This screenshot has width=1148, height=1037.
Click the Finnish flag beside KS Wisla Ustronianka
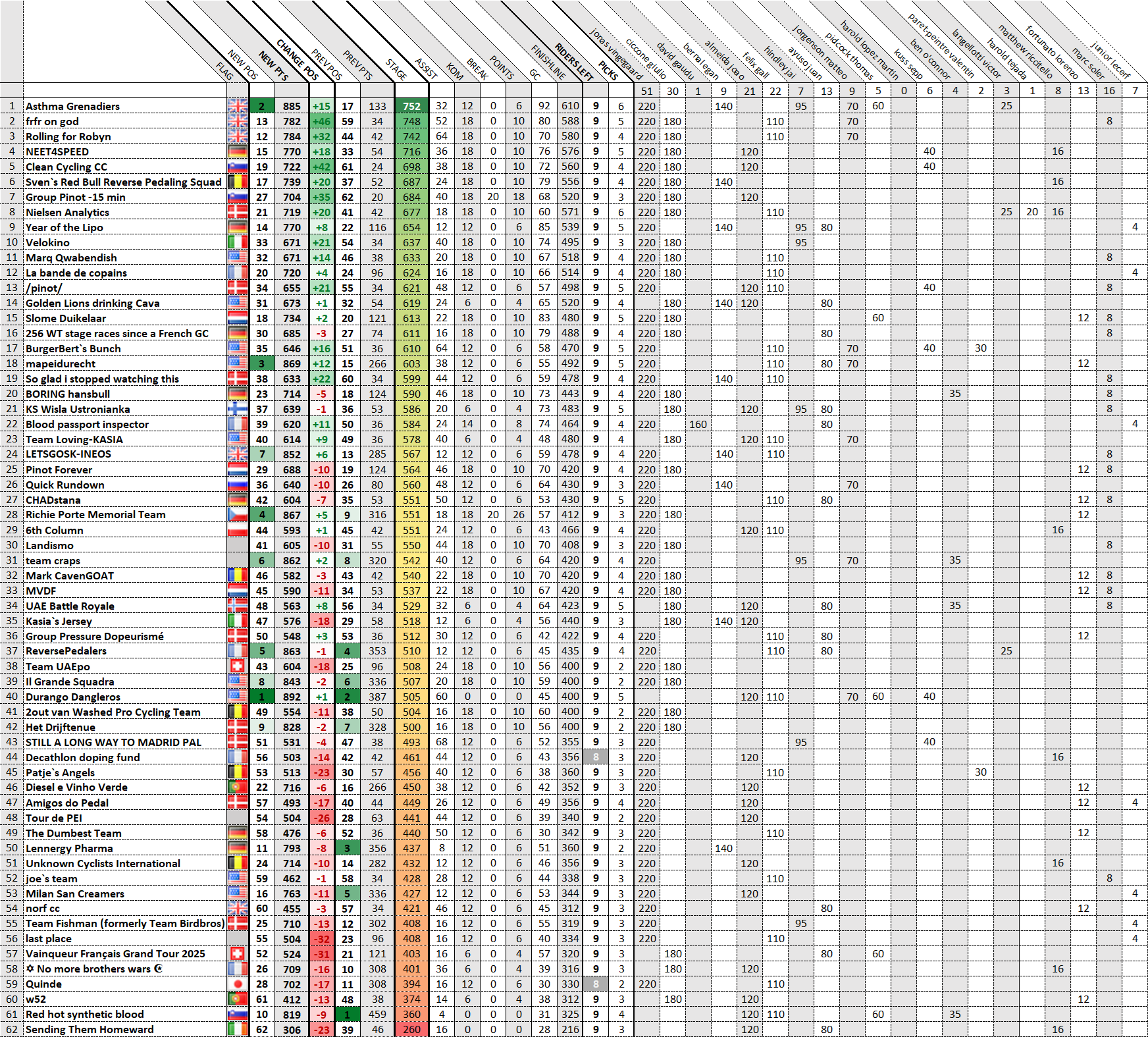click(x=238, y=409)
